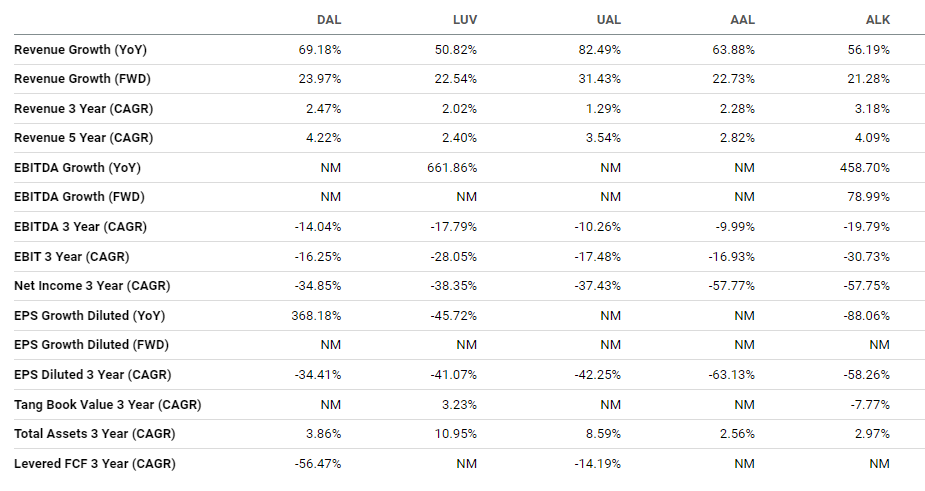The image size is (925, 491).
Task: Click the Revenue Growth (YoY) row label
Action: point(80,50)
